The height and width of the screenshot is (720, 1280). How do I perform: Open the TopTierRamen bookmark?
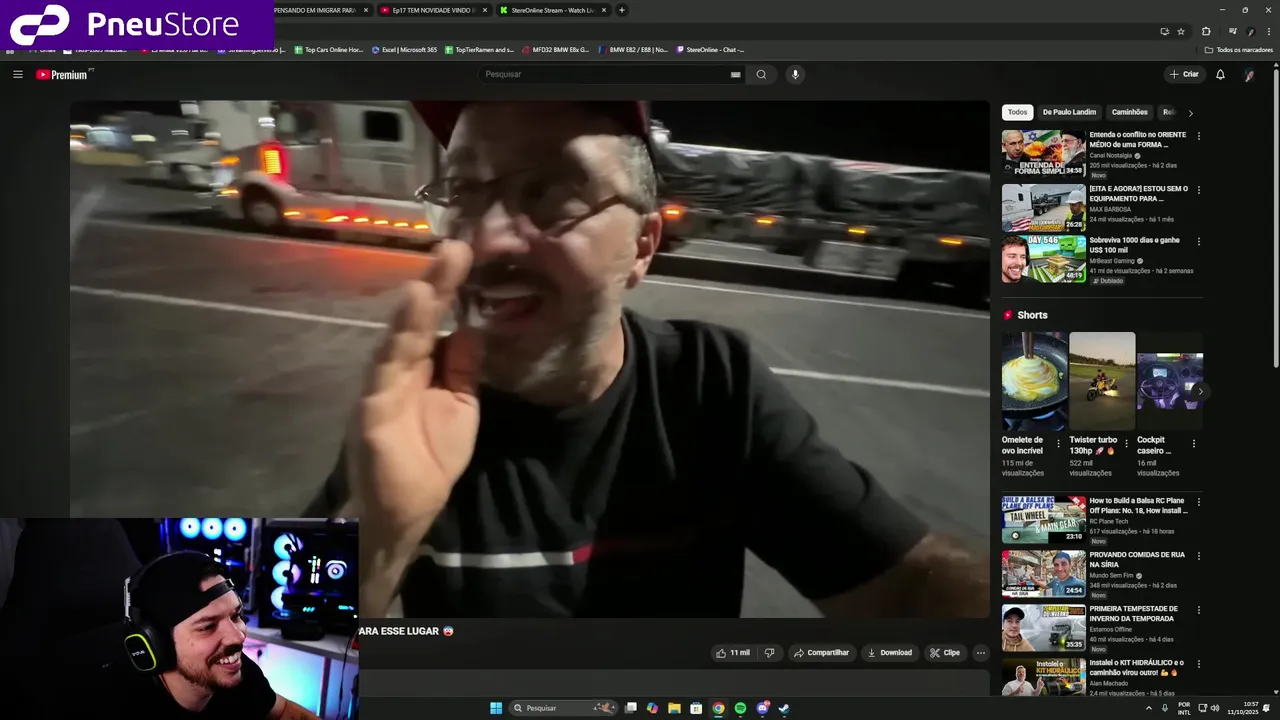[479, 49]
